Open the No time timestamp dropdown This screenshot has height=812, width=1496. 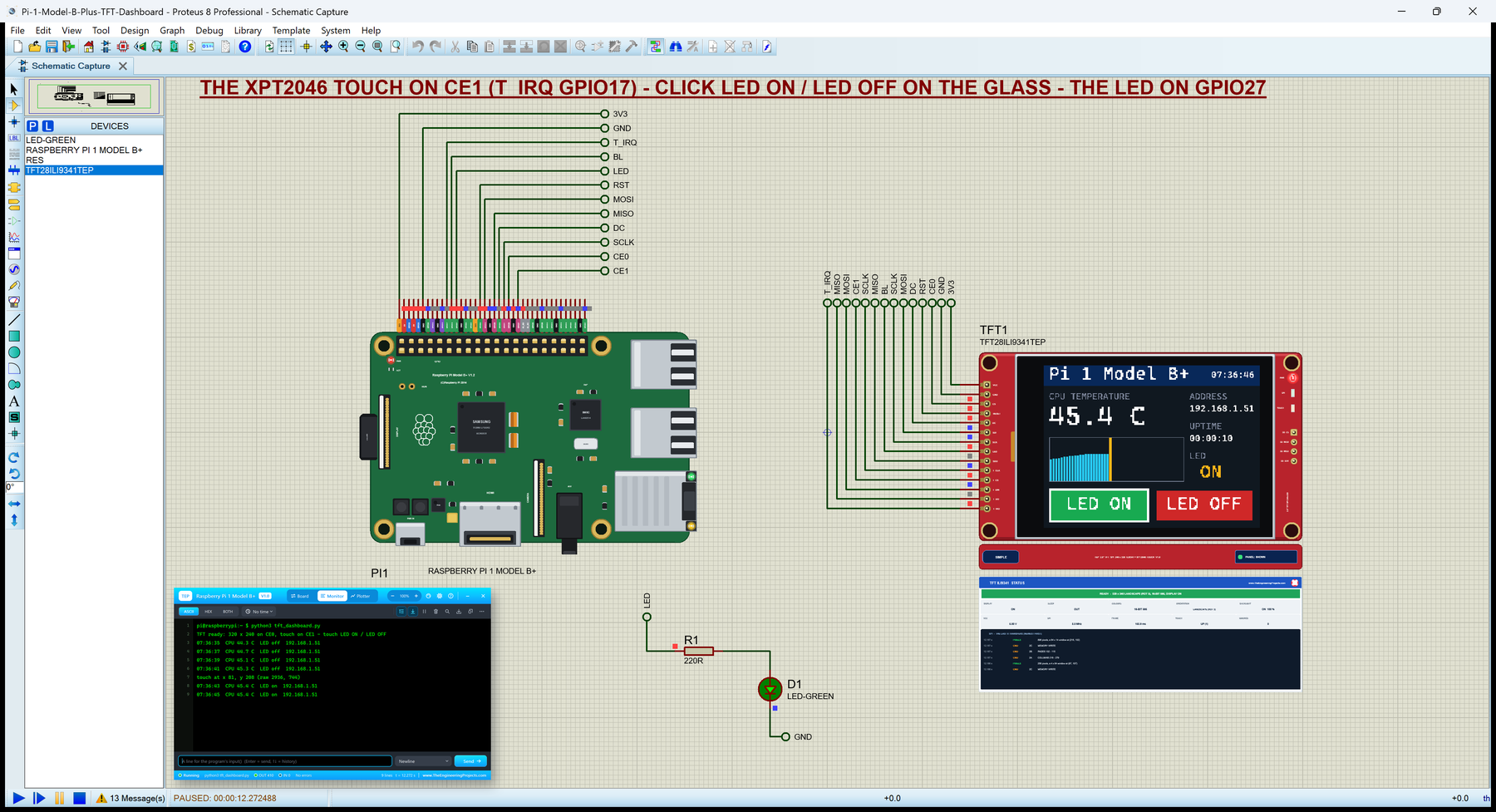click(x=259, y=611)
